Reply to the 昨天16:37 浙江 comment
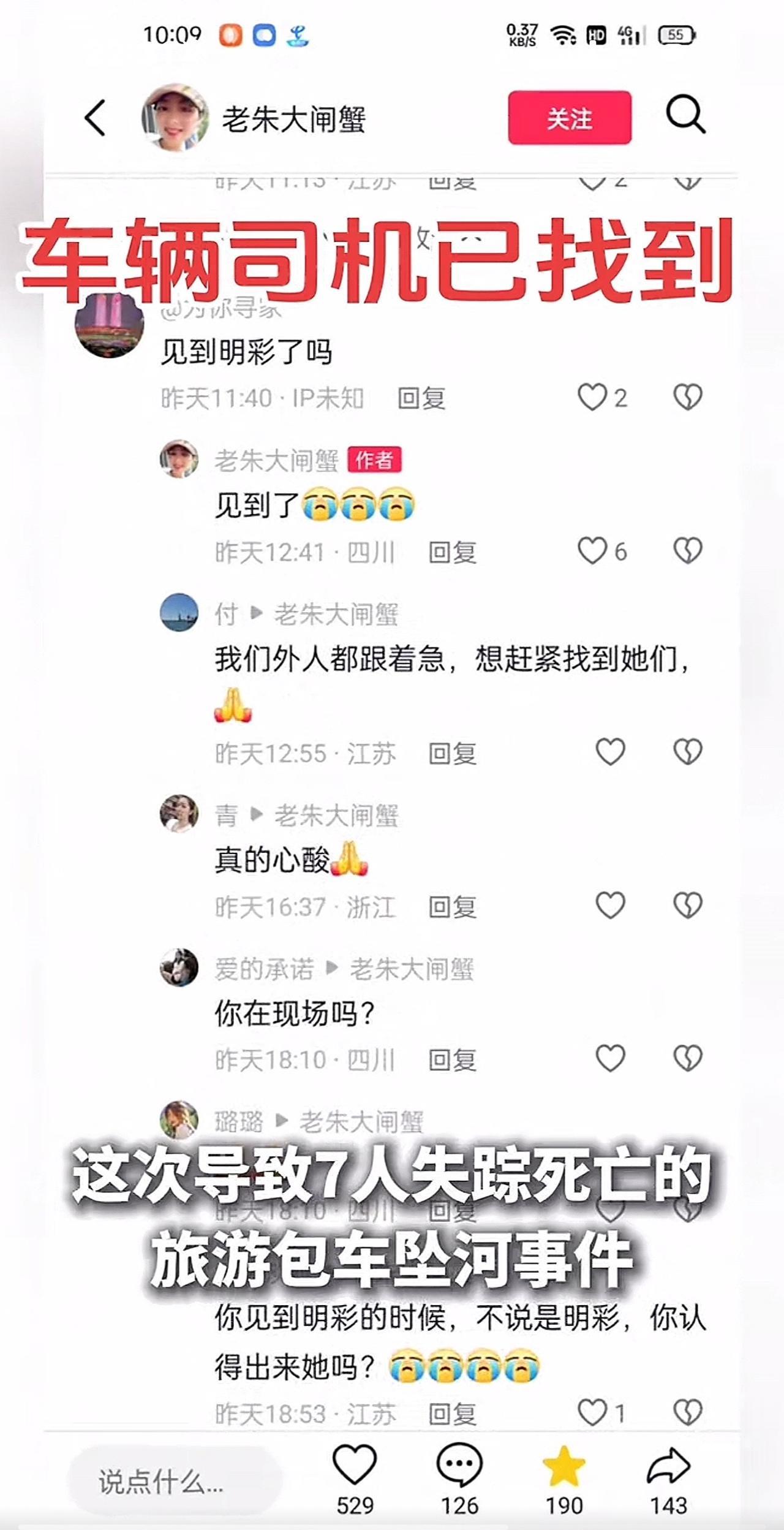This screenshot has height=1530, width=784. (x=453, y=906)
